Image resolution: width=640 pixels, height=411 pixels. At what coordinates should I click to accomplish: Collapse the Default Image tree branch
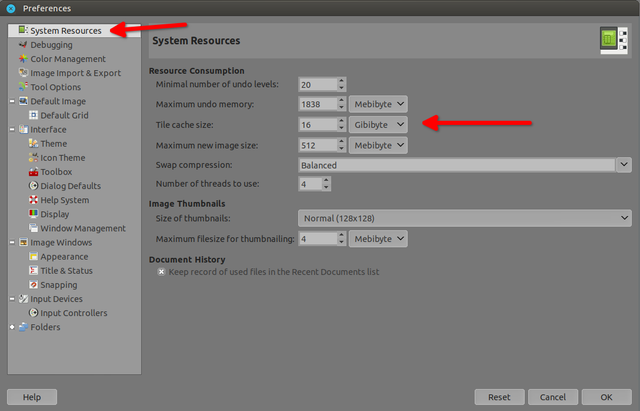[x=12, y=101]
